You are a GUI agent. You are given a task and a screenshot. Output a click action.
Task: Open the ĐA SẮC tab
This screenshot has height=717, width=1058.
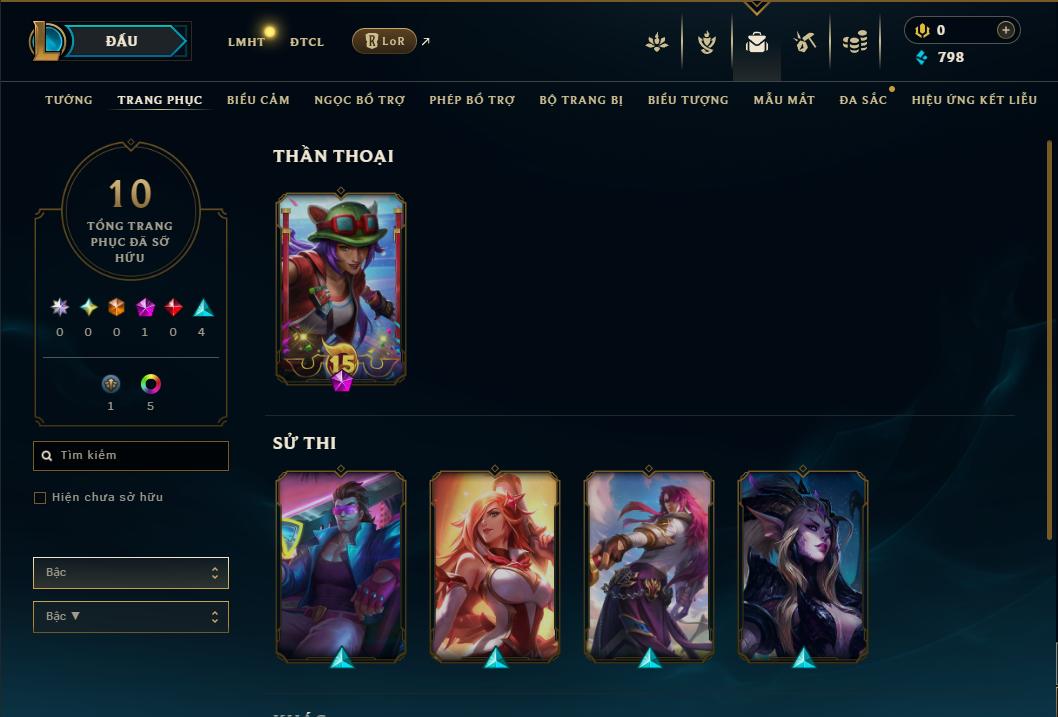pos(863,100)
